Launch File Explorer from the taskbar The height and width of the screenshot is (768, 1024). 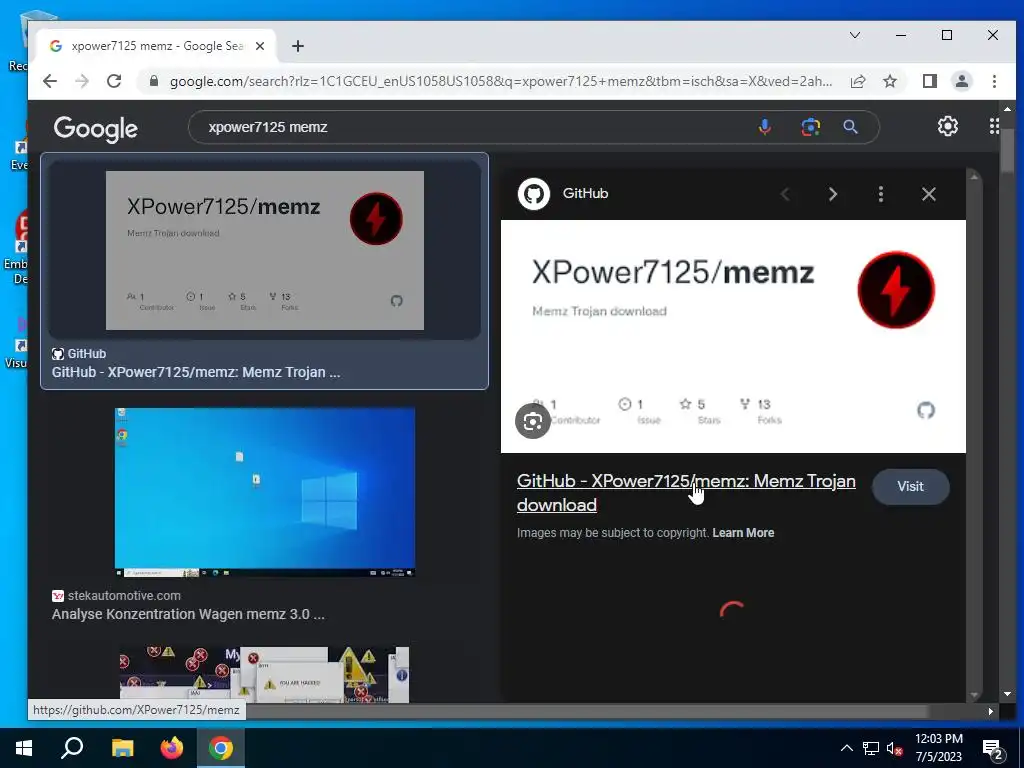(x=122, y=748)
